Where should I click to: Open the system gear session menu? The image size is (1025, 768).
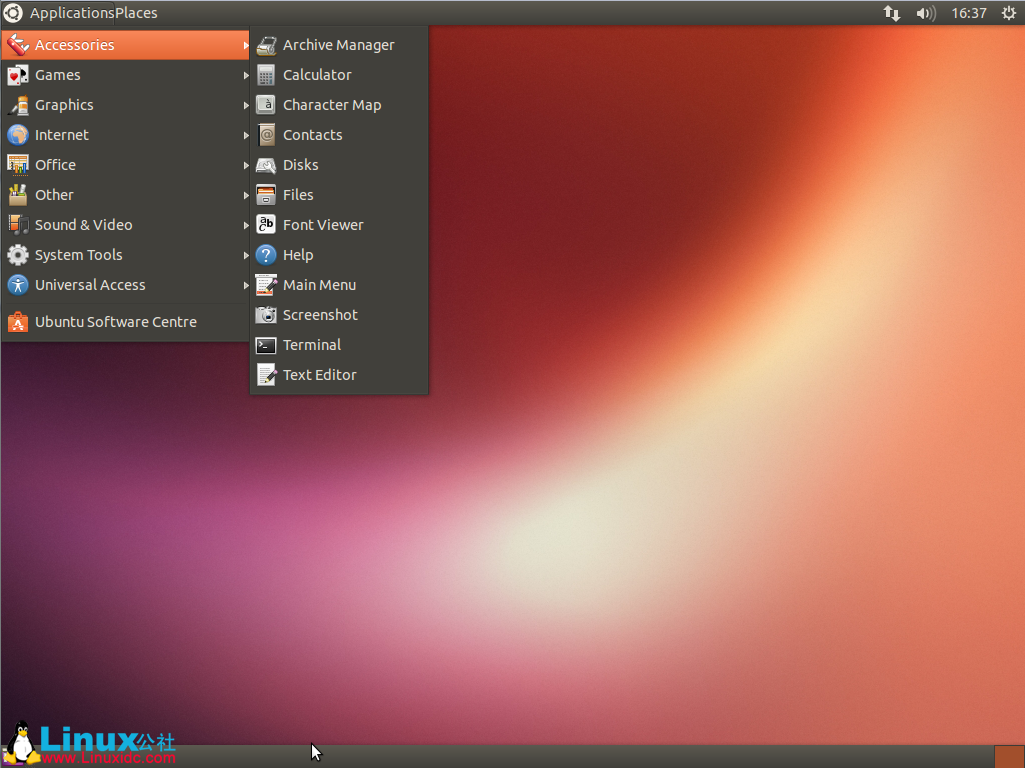point(1008,14)
